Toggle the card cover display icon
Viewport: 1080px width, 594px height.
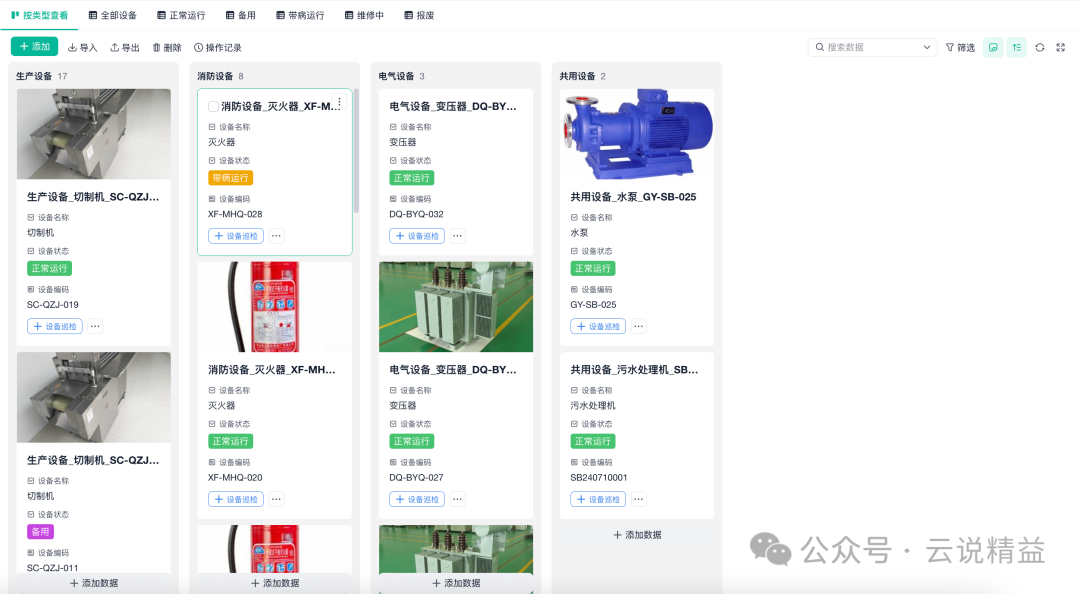[993, 48]
